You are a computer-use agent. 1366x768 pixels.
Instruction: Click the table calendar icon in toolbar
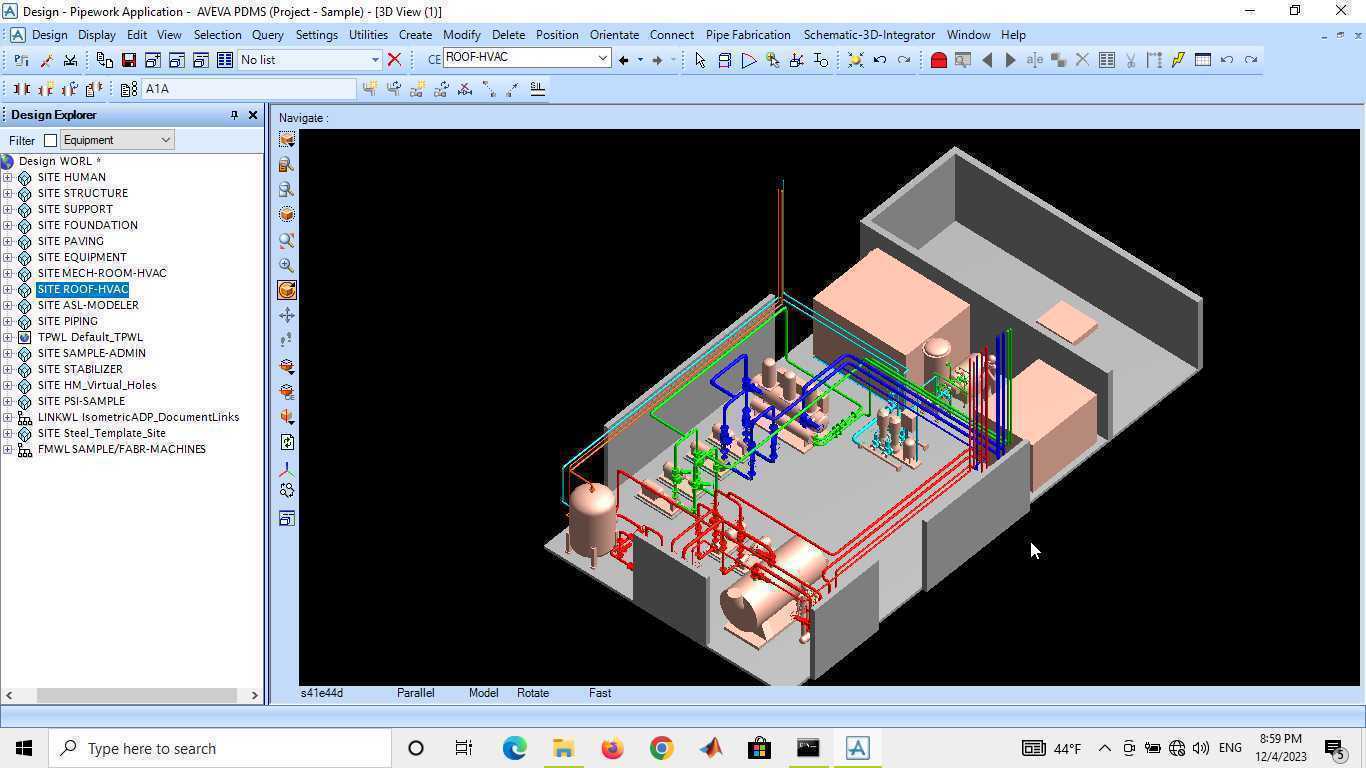(x=1203, y=60)
